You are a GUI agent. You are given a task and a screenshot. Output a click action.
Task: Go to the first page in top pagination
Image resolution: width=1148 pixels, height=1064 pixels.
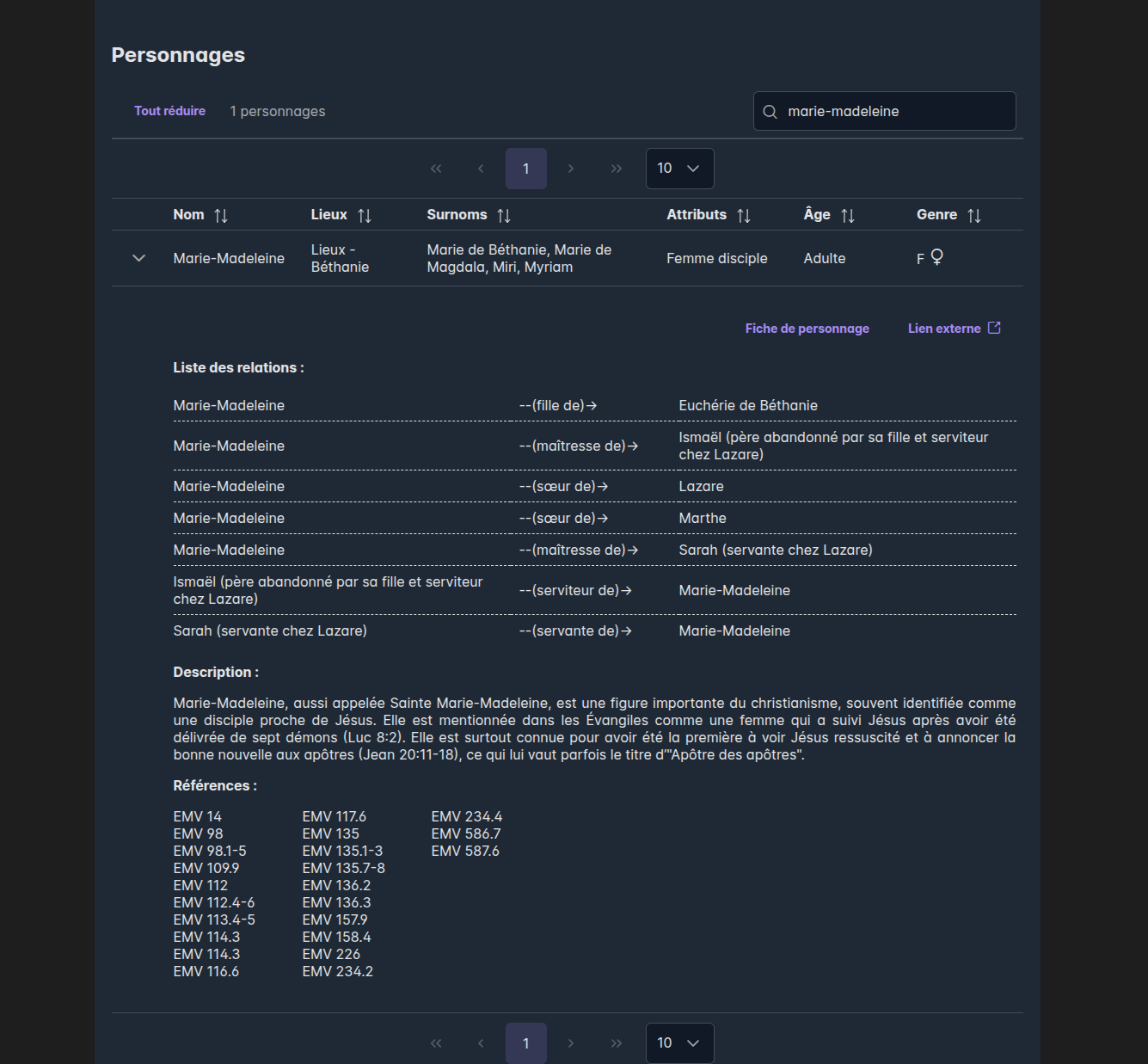[436, 169]
